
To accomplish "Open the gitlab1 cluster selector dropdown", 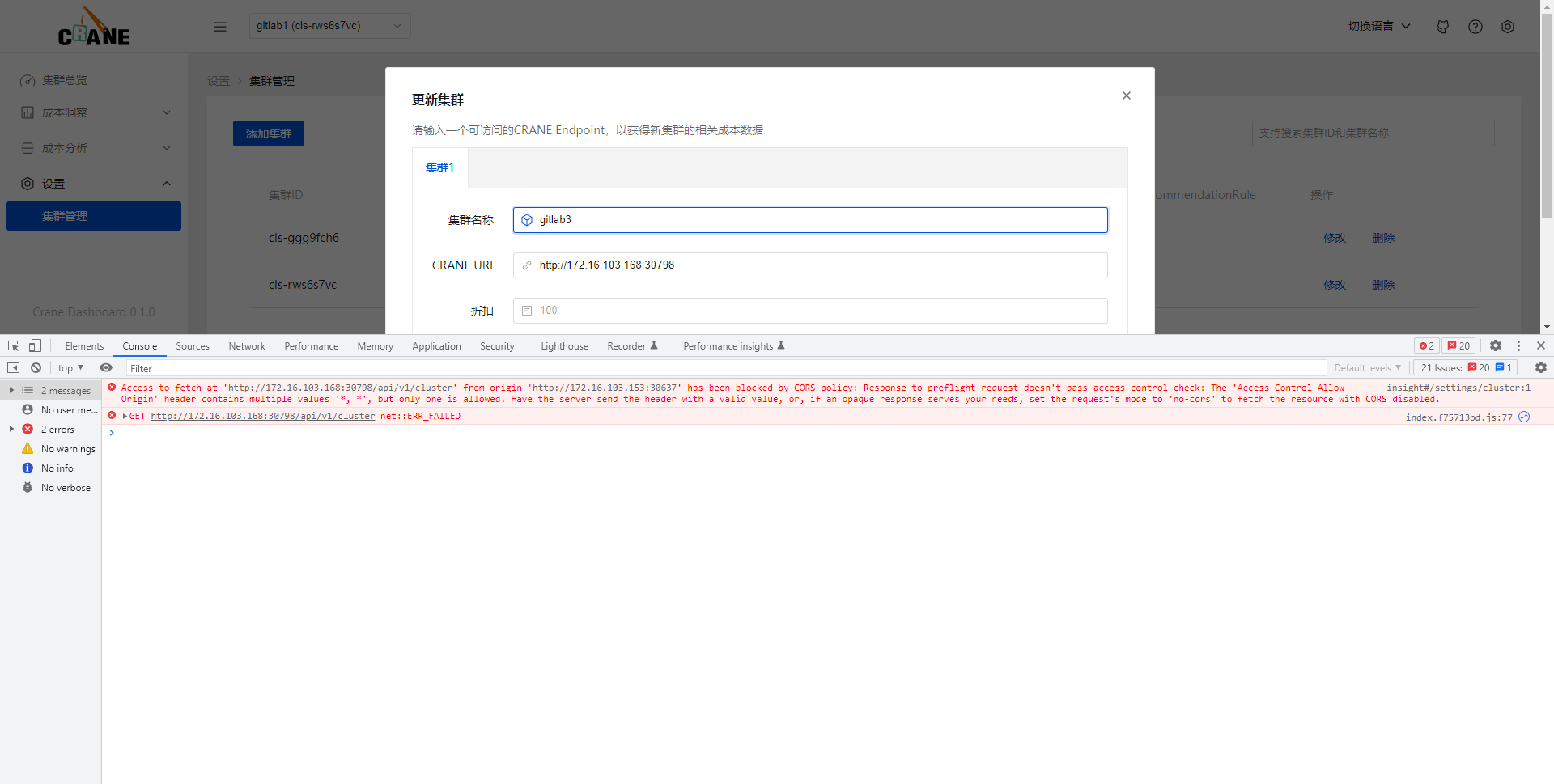I will pos(329,25).
